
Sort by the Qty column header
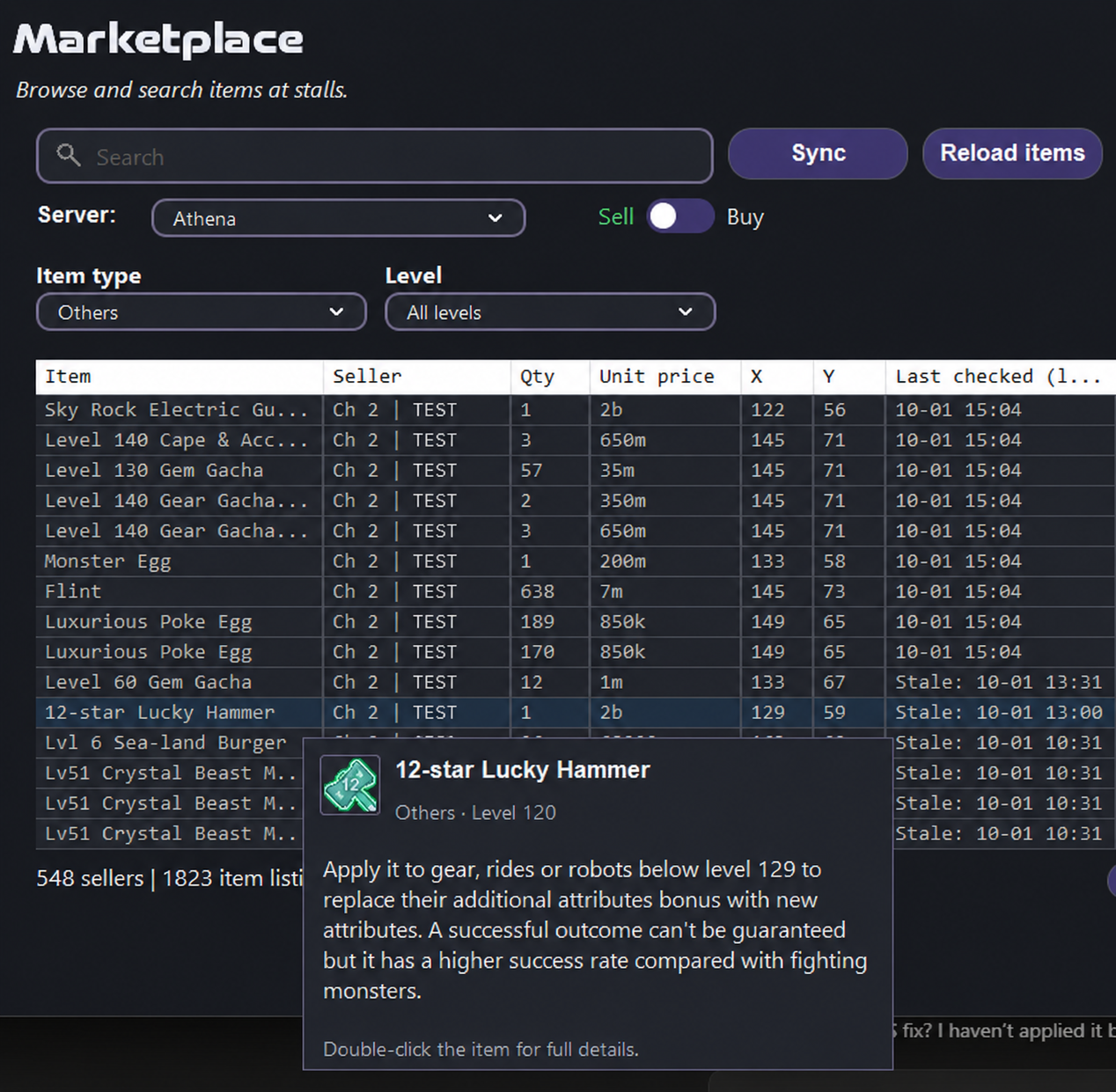pyautogui.click(x=550, y=377)
